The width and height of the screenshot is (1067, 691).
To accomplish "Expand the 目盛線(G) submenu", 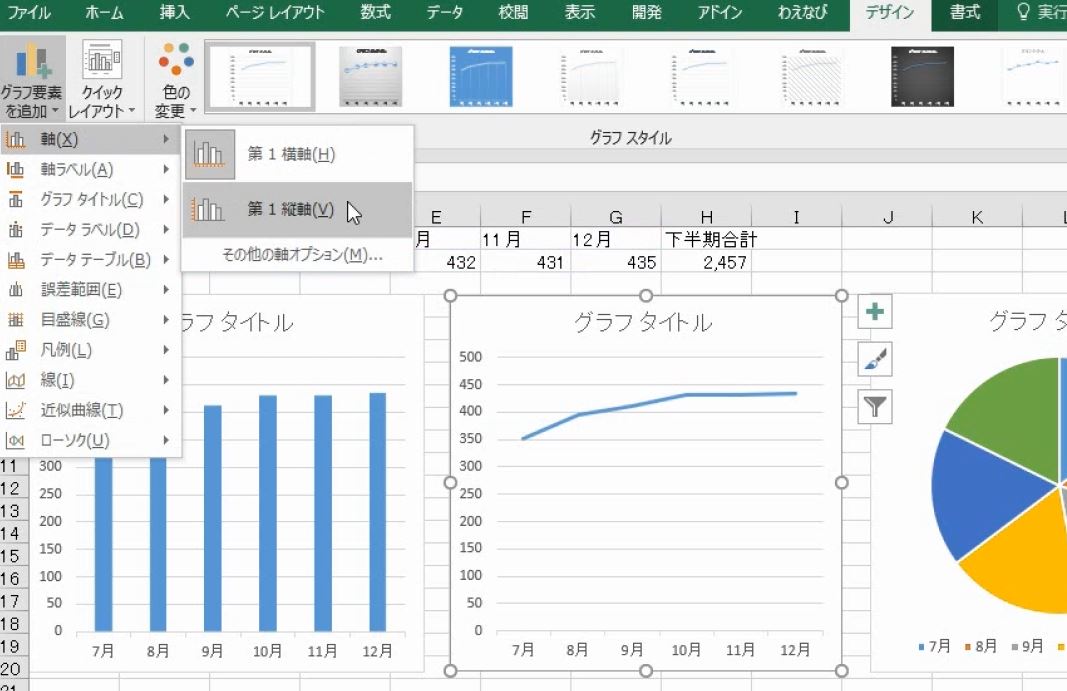I will pyautogui.click(x=90, y=319).
